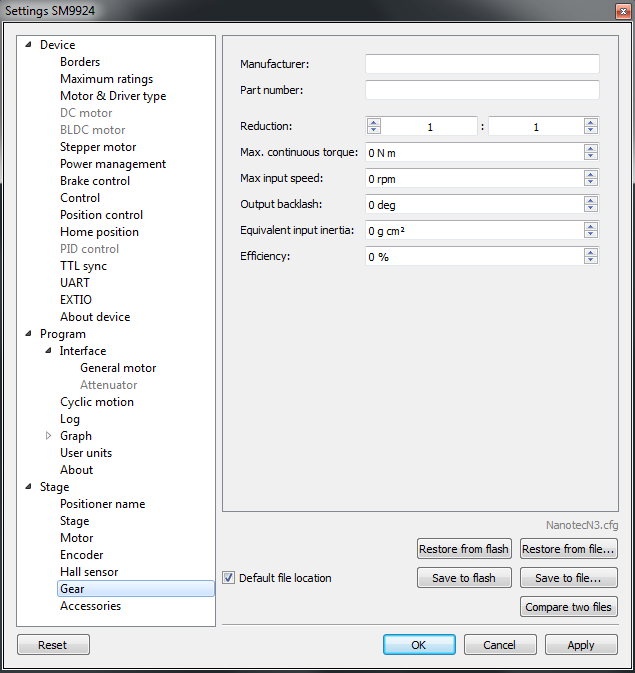Increment the Max input speed spinner

591,174
